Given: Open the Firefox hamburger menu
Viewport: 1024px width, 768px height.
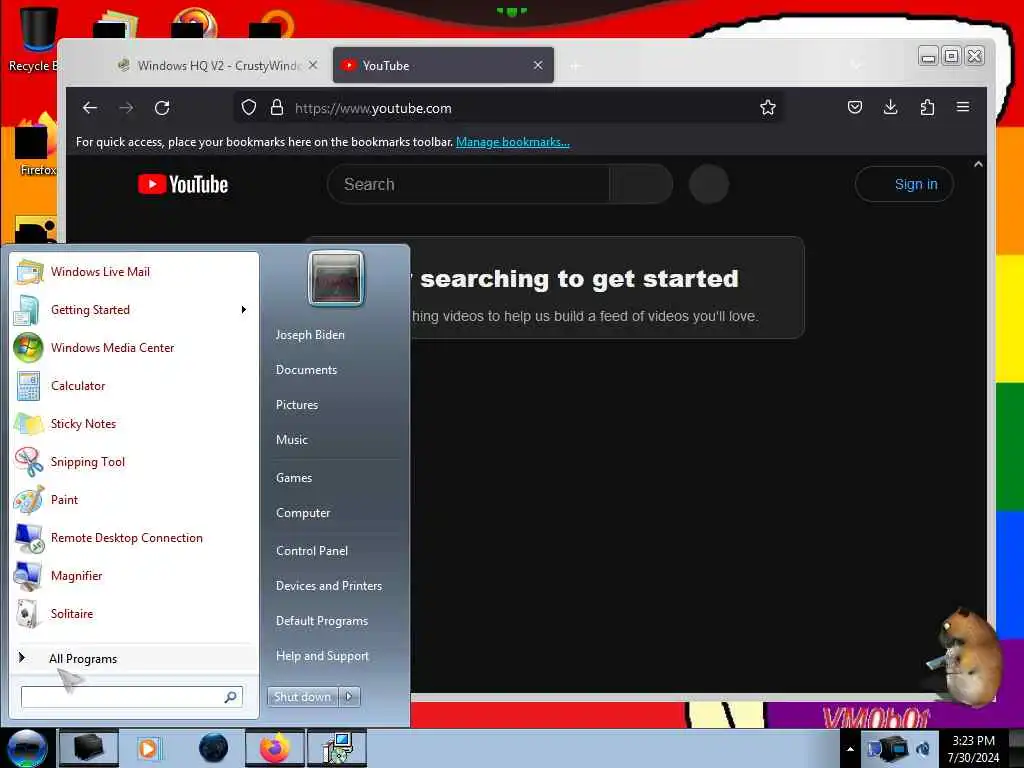Looking at the screenshot, I should coord(963,107).
